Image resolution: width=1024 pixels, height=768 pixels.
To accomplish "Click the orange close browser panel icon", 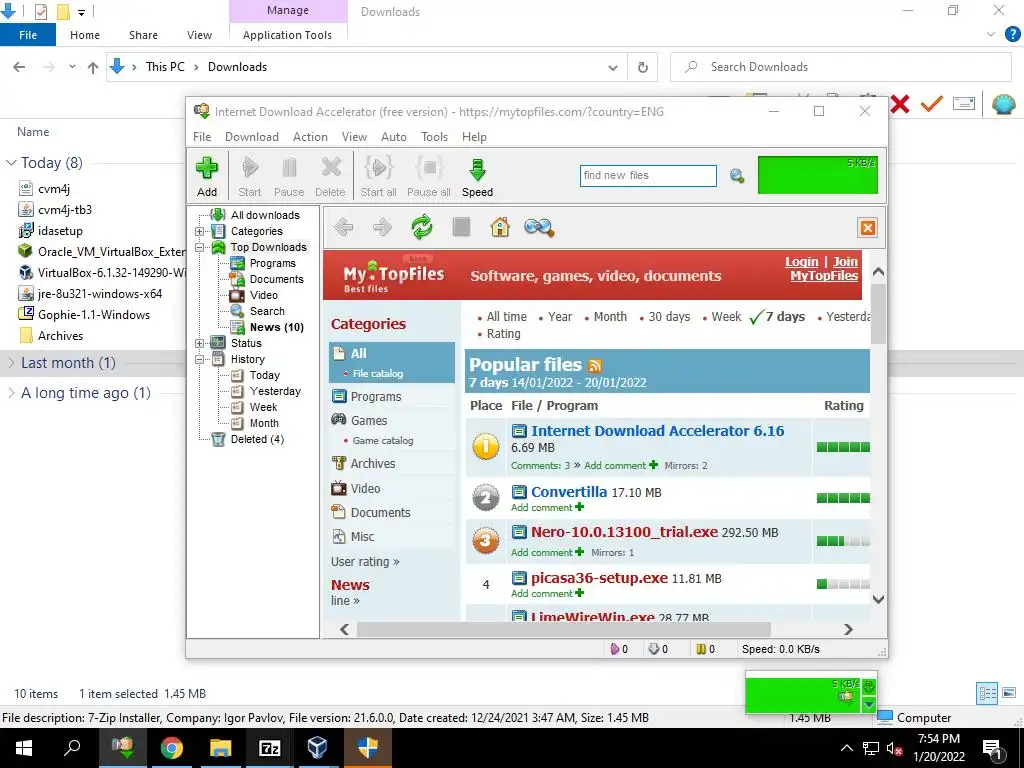I will [867, 227].
